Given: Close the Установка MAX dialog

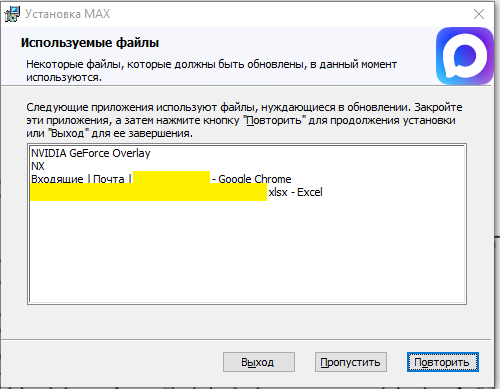Looking at the screenshot, I should (x=479, y=14).
